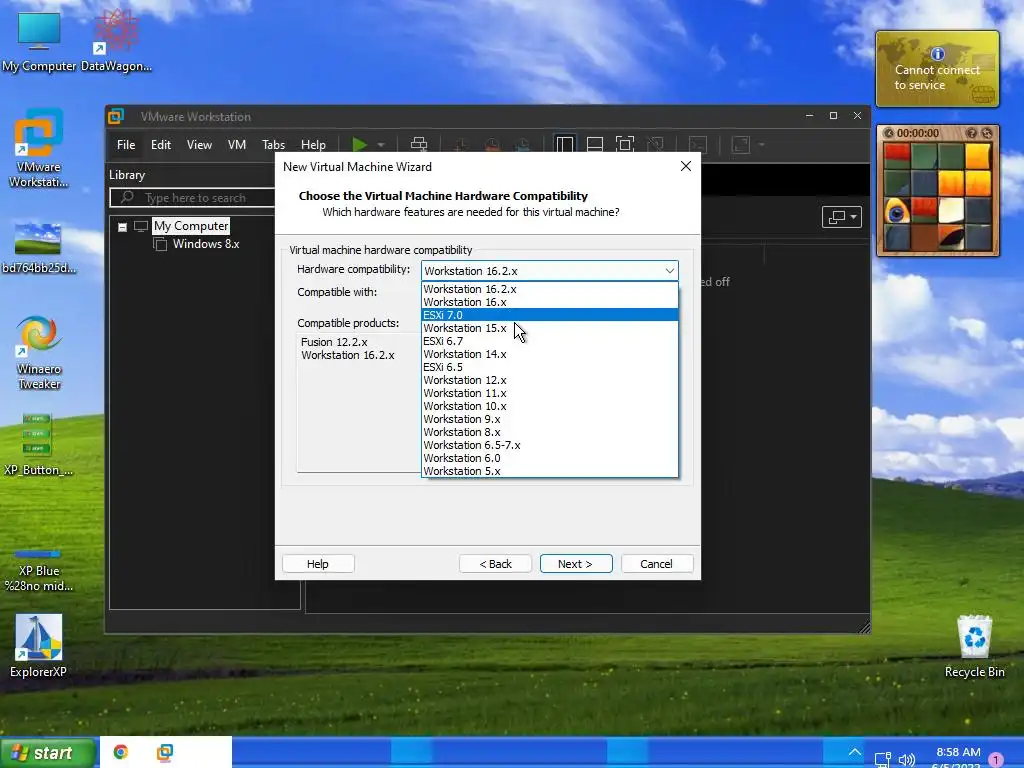Image resolution: width=1024 pixels, height=768 pixels.
Task: Open the XP Blue desktop file
Action: (39, 570)
